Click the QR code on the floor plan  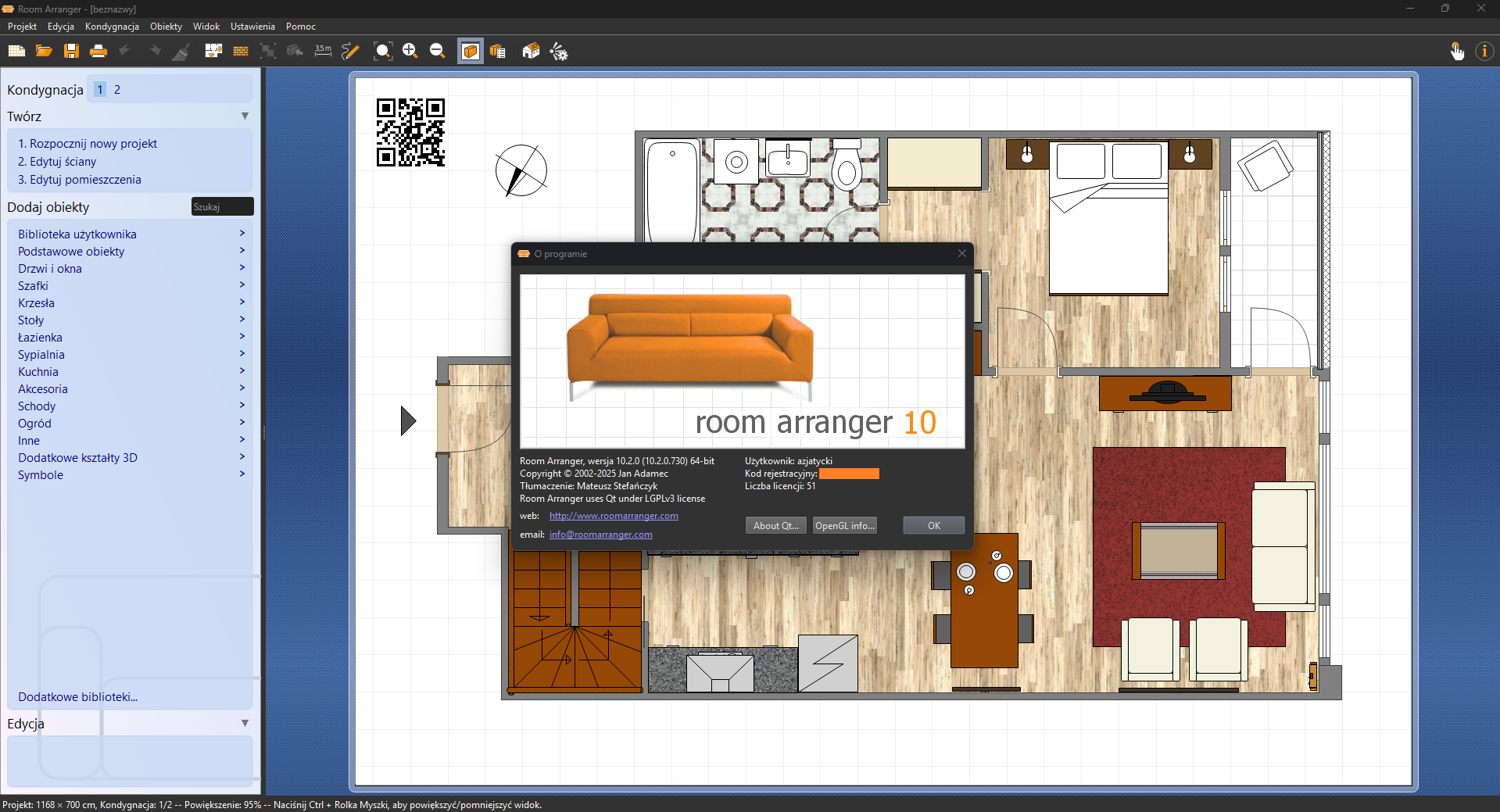(x=410, y=132)
